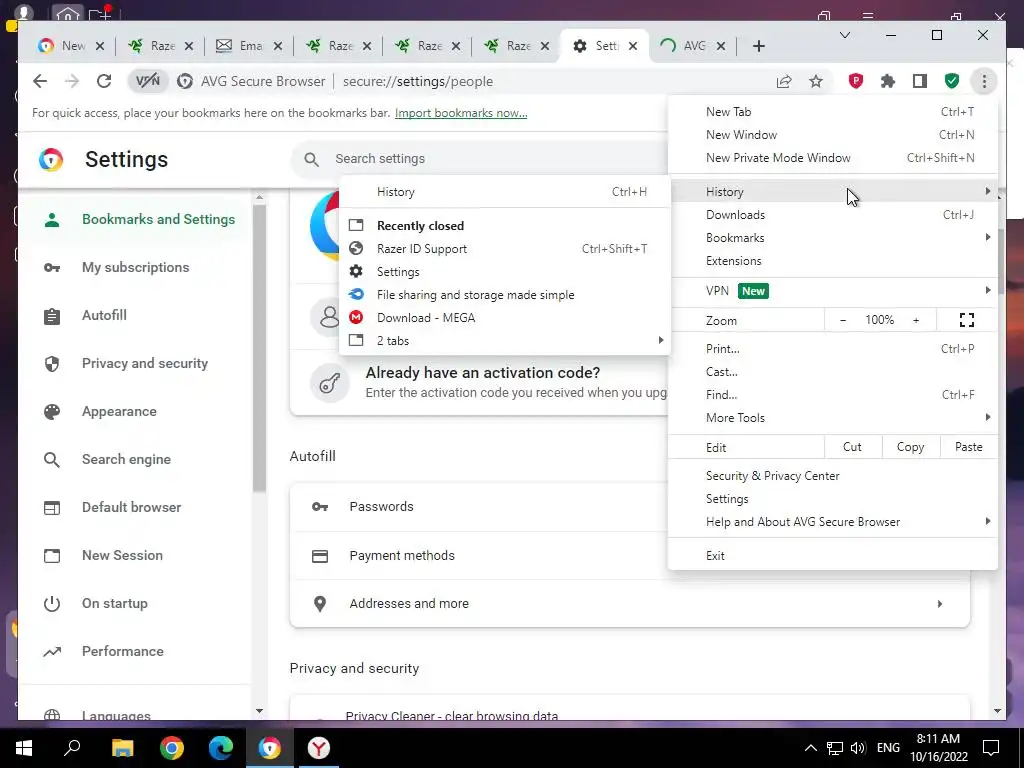
Task: Choose New Window from menu
Action: click(x=833, y=135)
